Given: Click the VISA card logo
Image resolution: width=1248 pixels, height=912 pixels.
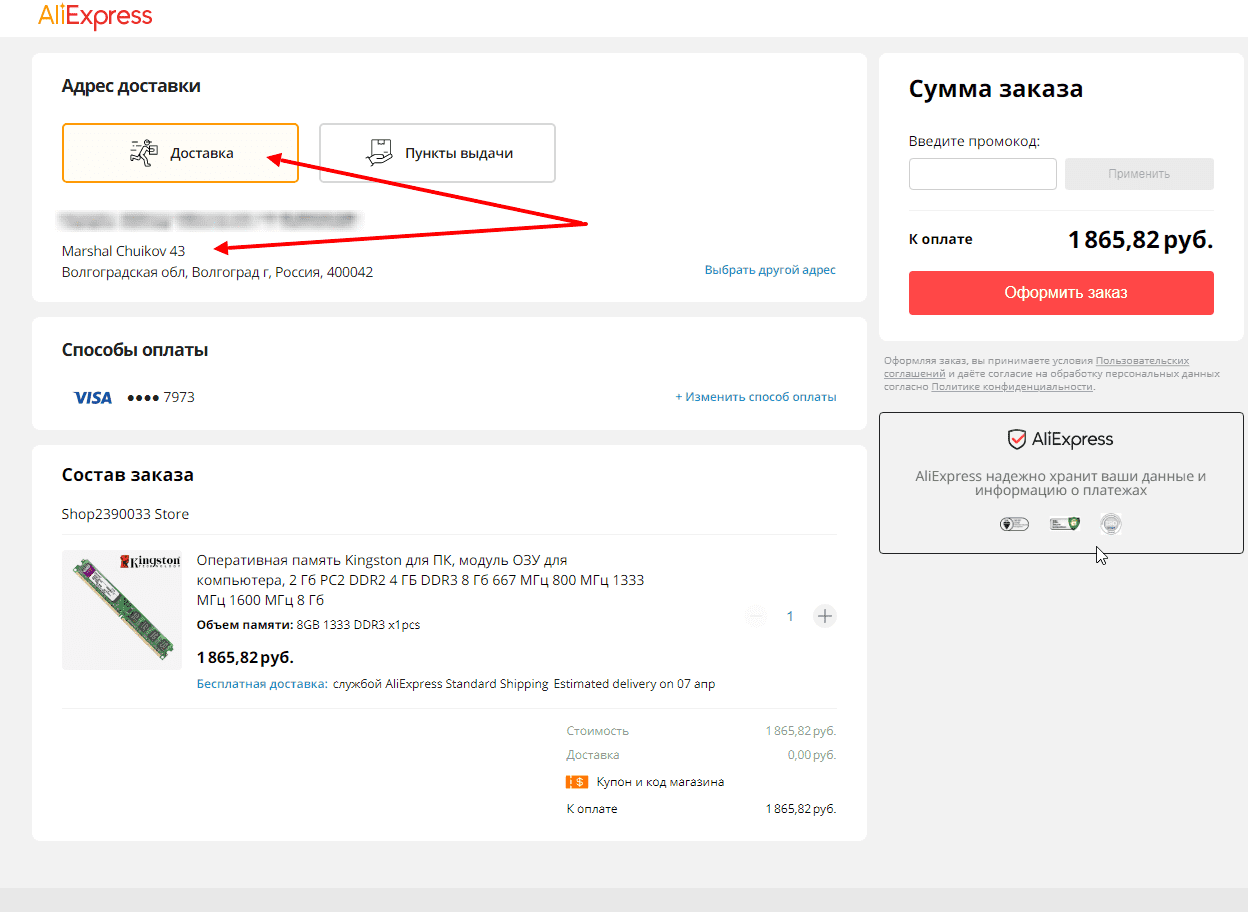Looking at the screenshot, I should tap(93, 398).
